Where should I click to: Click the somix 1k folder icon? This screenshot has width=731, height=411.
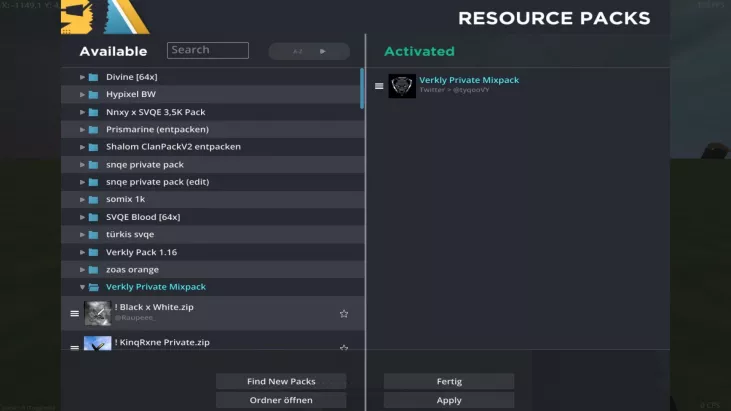(93, 199)
